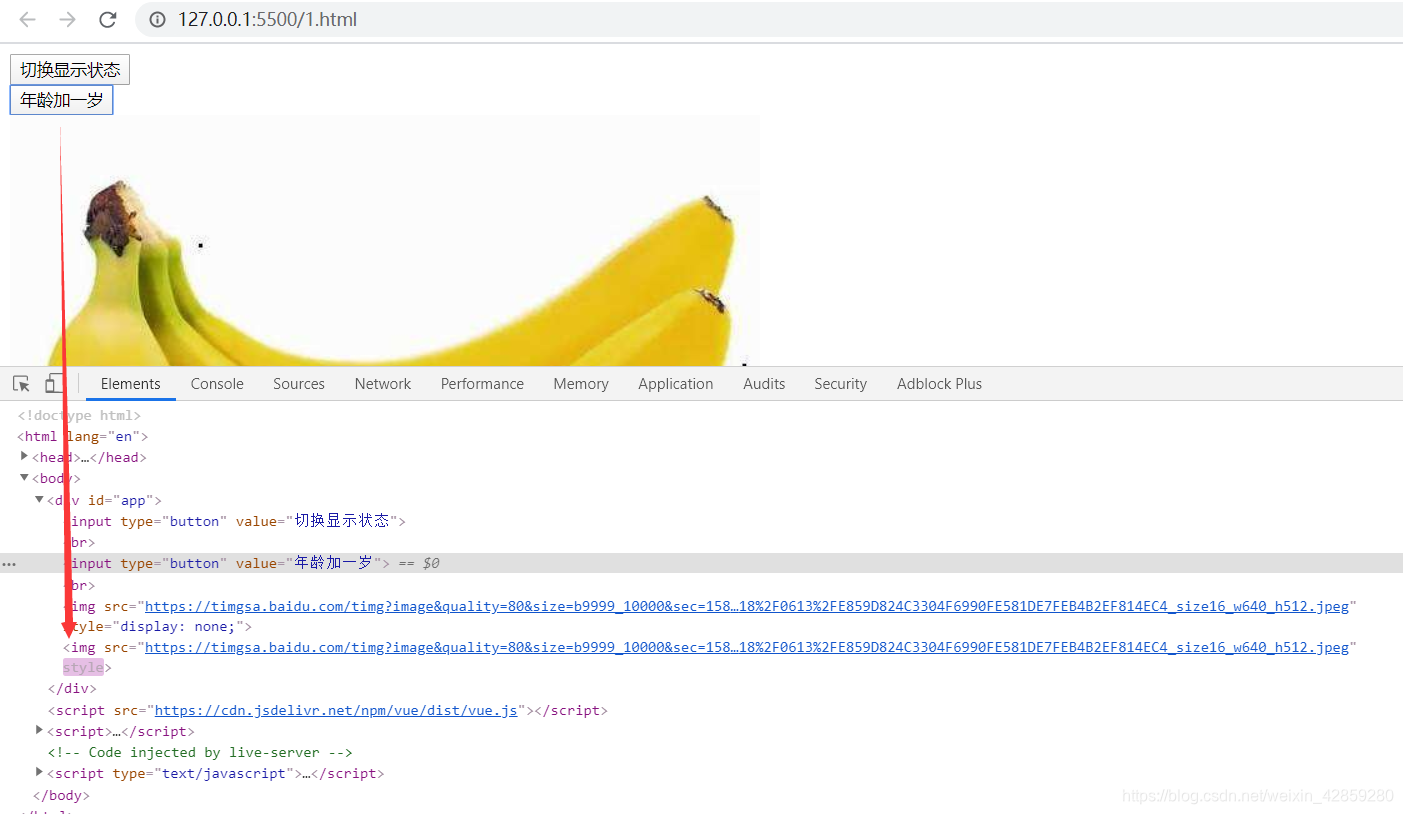The height and width of the screenshot is (814, 1403).
Task: Open the vue.js cdn.jsdelivr.net script link
Action: pos(336,710)
